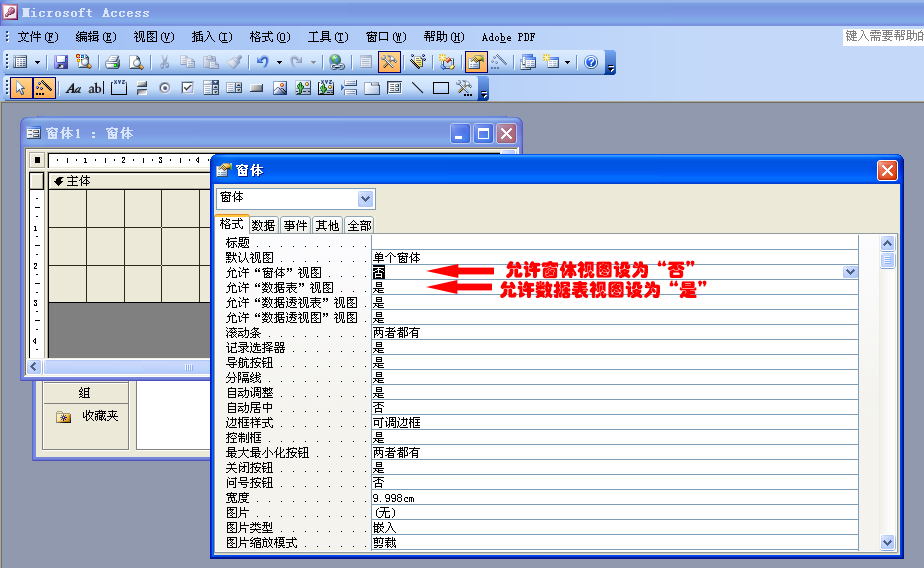Click the Undo arrow icon

263,62
